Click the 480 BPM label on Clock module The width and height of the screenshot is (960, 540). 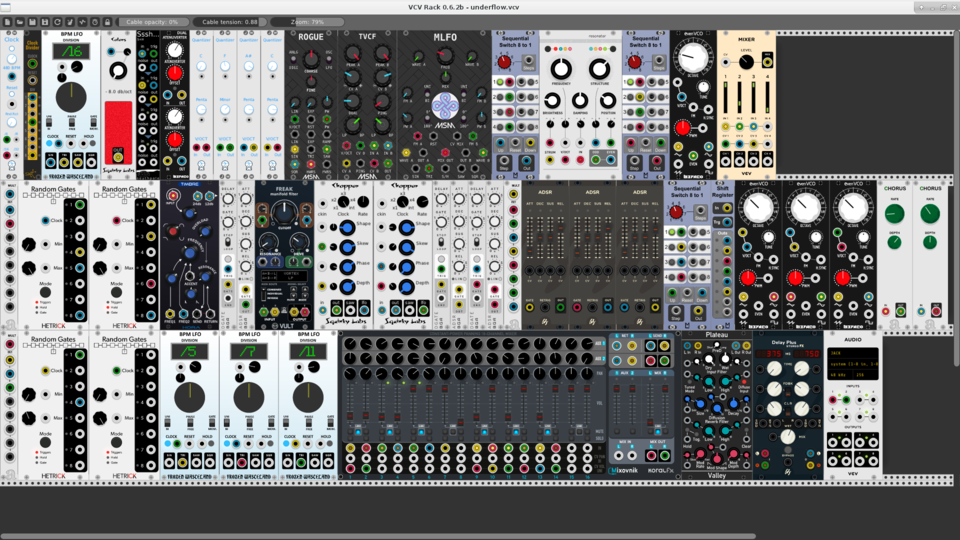point(12,67)
